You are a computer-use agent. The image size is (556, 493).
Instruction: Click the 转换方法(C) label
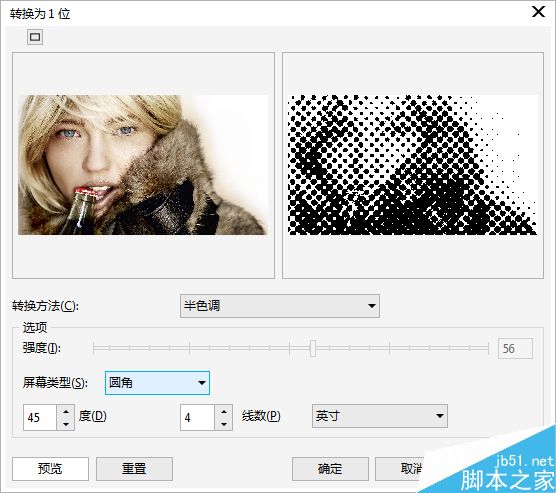[x=45, y=306]
